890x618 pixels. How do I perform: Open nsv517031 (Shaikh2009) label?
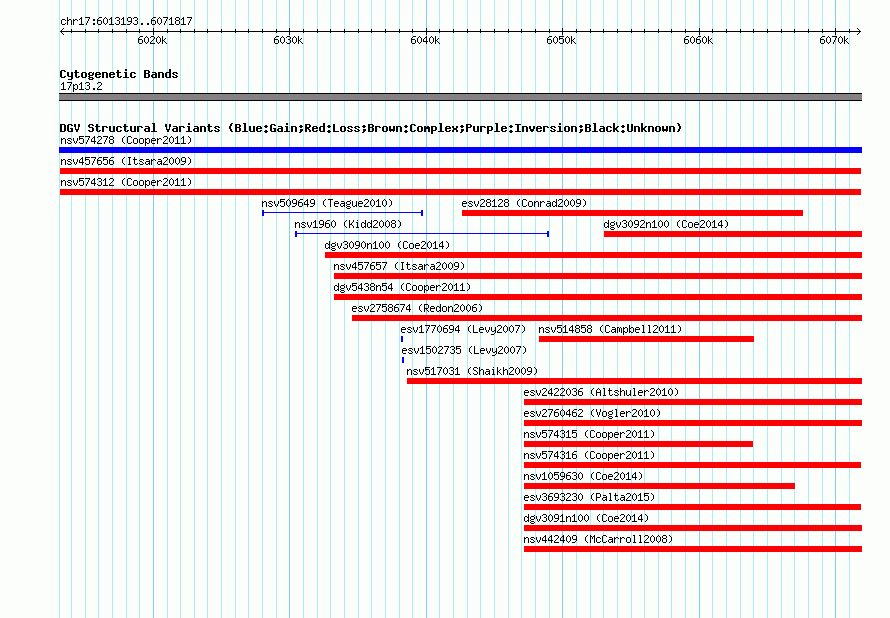(x=472, y=371)
